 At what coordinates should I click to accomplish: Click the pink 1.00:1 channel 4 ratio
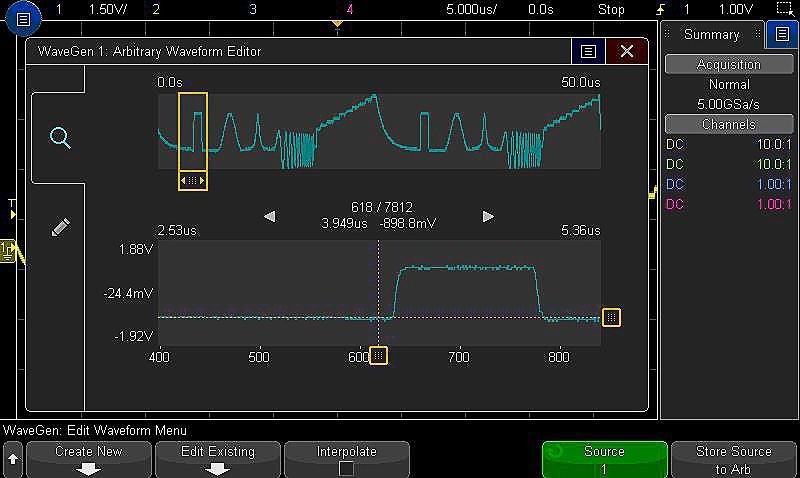774,205
